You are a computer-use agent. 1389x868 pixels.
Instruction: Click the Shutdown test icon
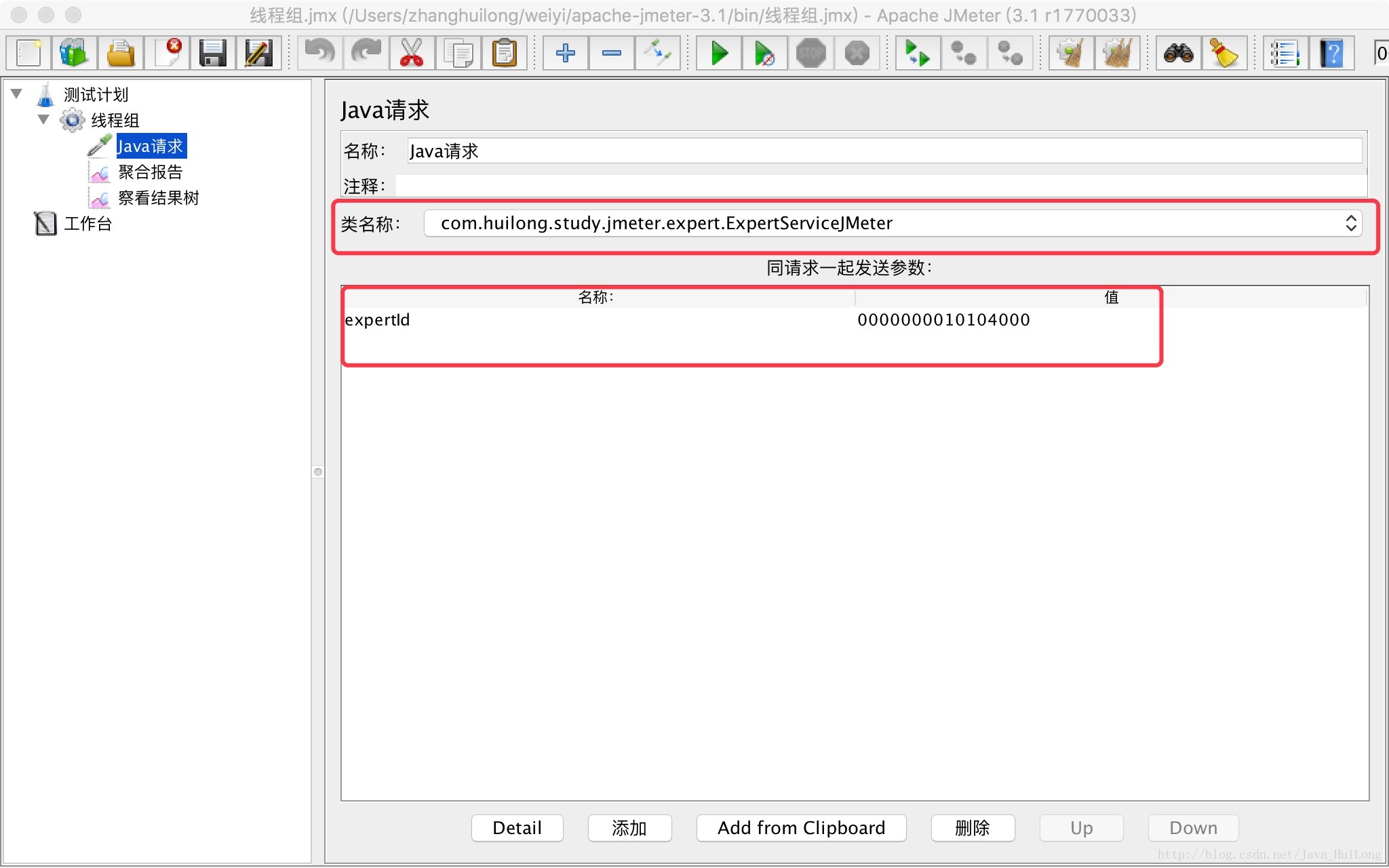pos(857,53)
